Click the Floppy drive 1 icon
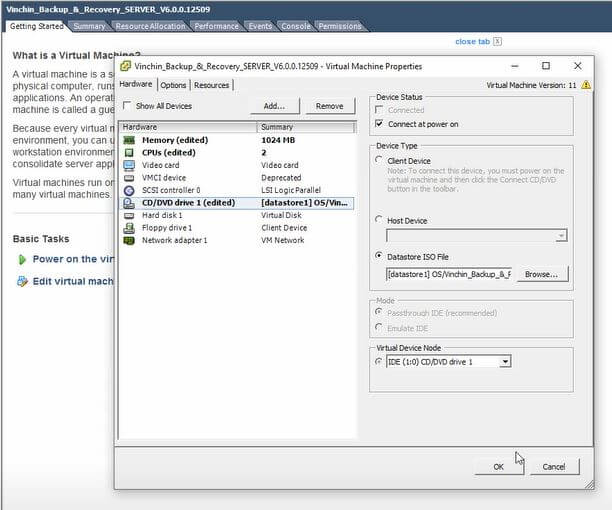Image resolution: width=612 pixels, height=510 pixels. (129, 228)
